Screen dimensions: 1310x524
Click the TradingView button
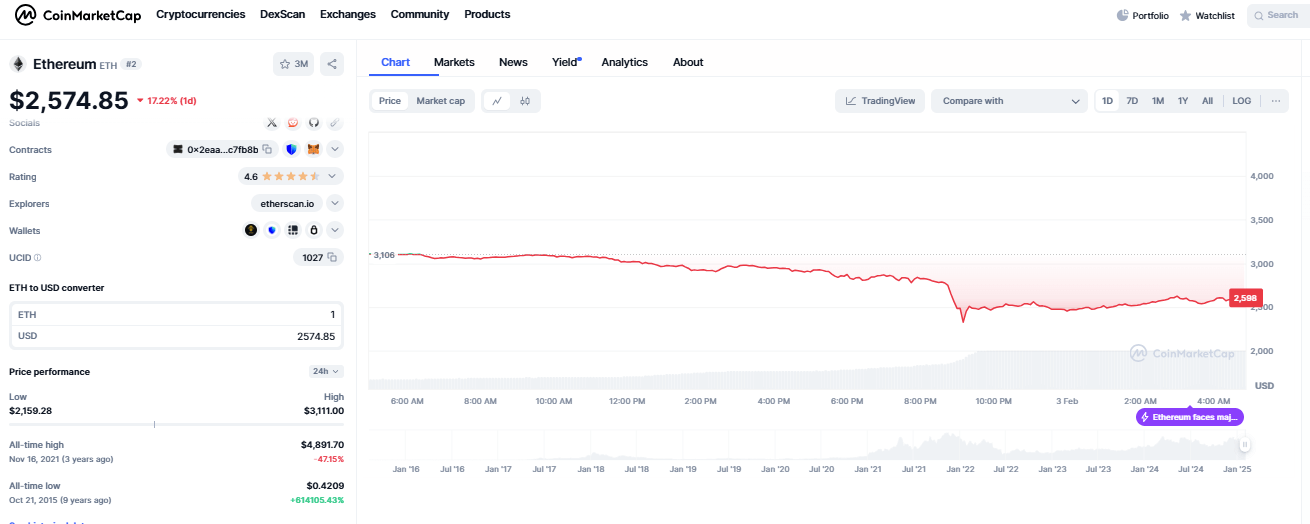point(880,101)
